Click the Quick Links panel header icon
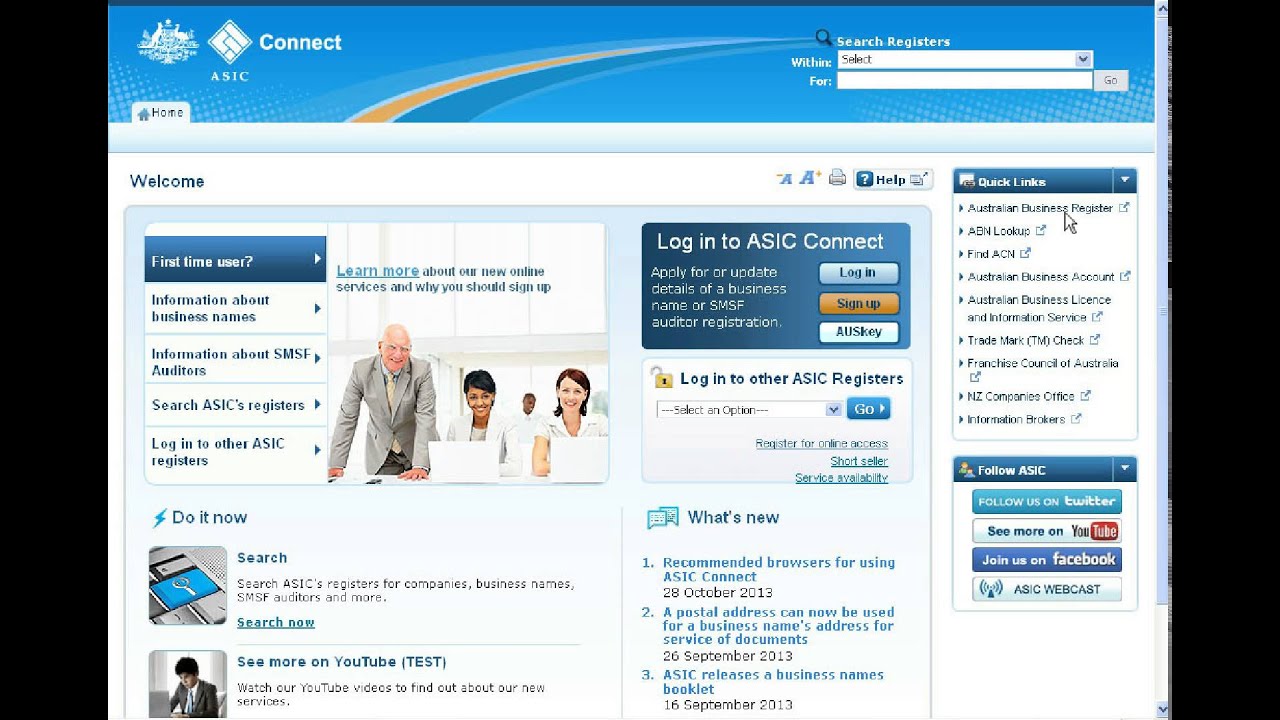The image size is (1280, 720). coord(967,181)
